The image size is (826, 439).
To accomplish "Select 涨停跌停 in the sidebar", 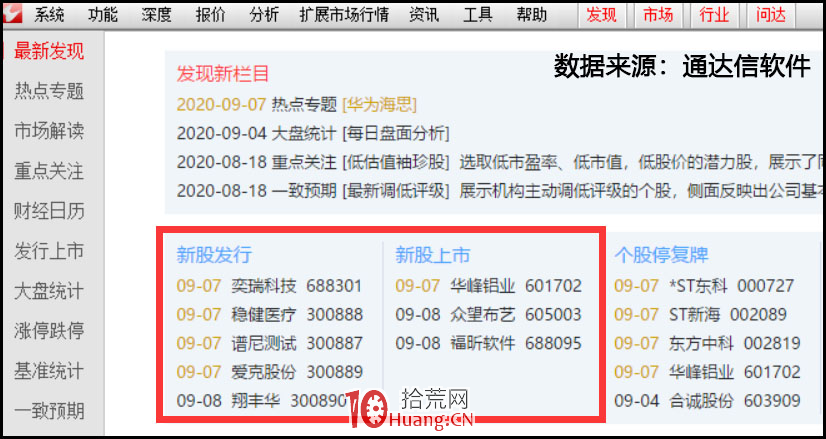I will [49, 331].
